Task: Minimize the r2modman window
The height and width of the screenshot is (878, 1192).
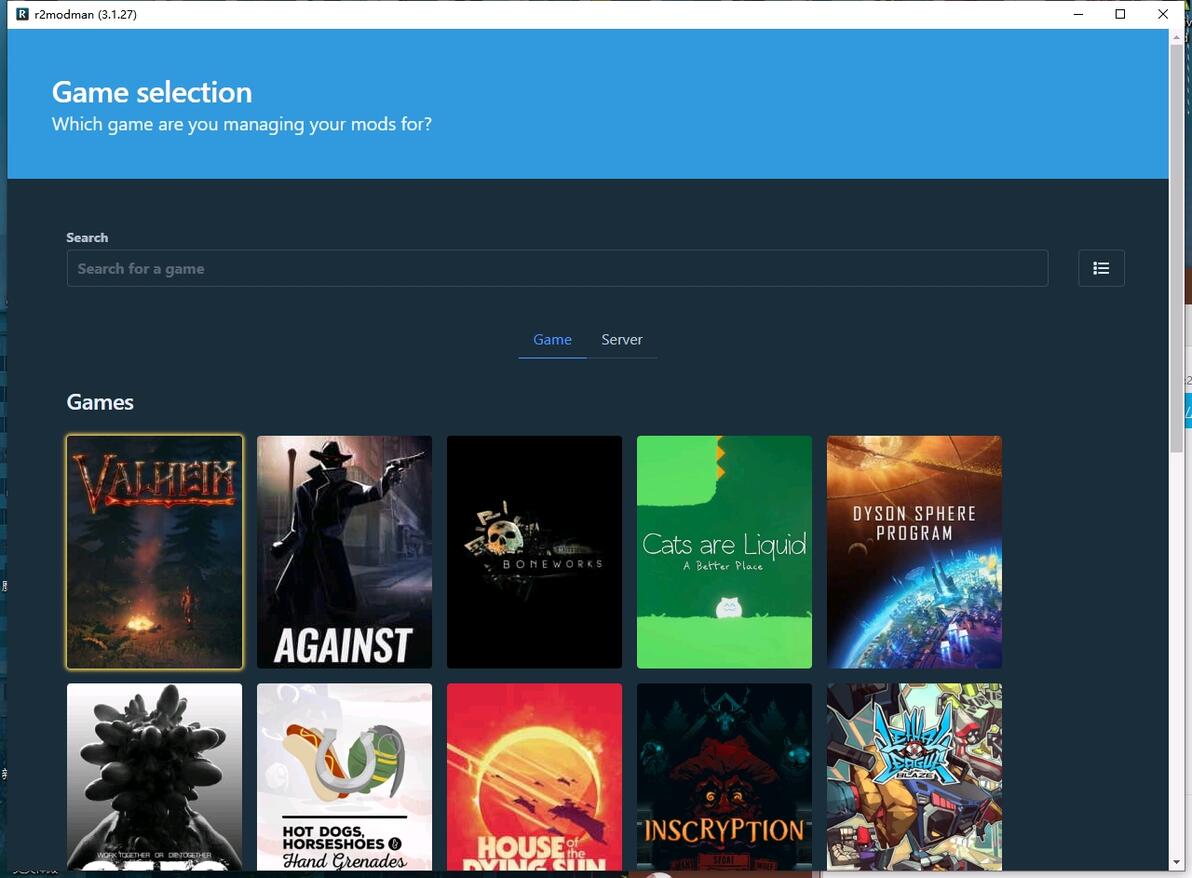Action: click(x=1078, y=14)
